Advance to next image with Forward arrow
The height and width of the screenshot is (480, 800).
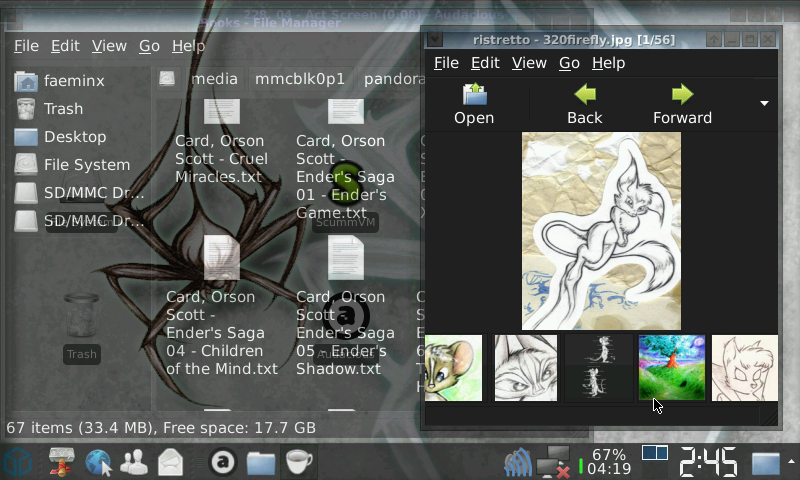[x=682, y=104]
